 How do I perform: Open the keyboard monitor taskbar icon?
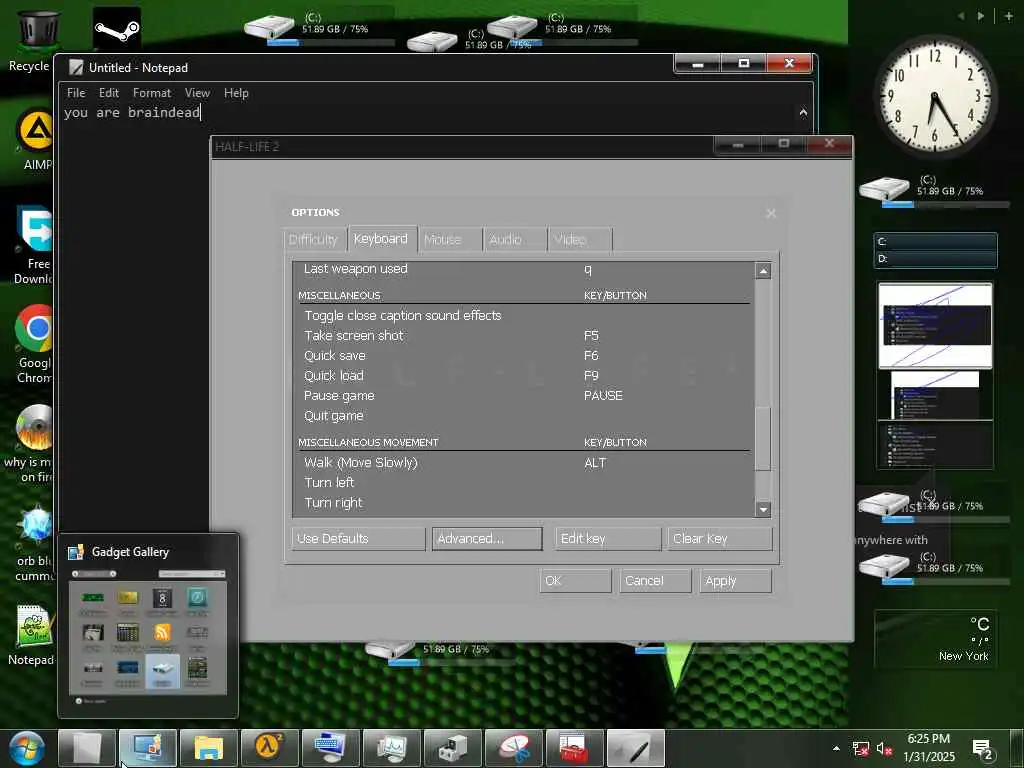(331, 748)
